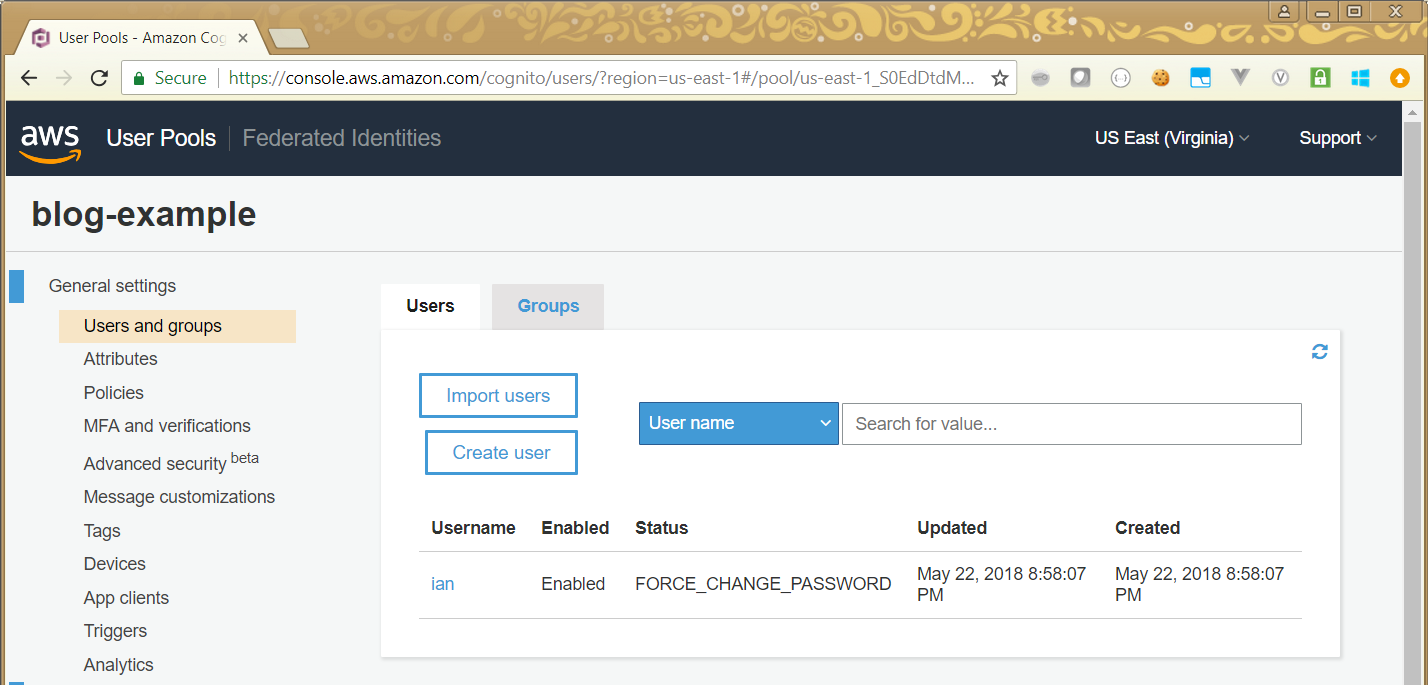Expand the US East (Virginia) region menu

tap(1171, 138)
